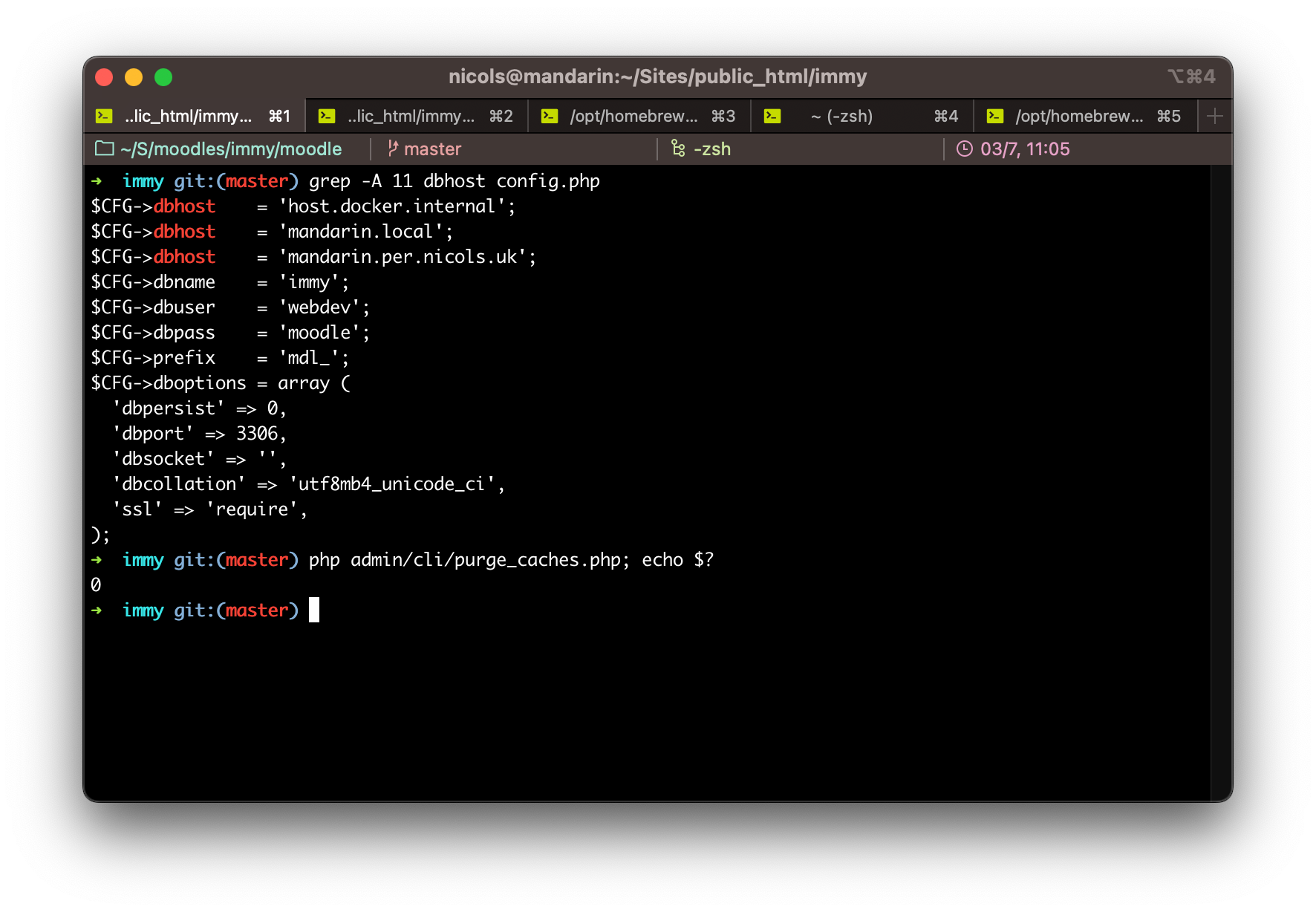Click the terminal icon on the ~ (-zsh) tab
Viewport: 1316px width, 912px height.
(x=772, y=116)
